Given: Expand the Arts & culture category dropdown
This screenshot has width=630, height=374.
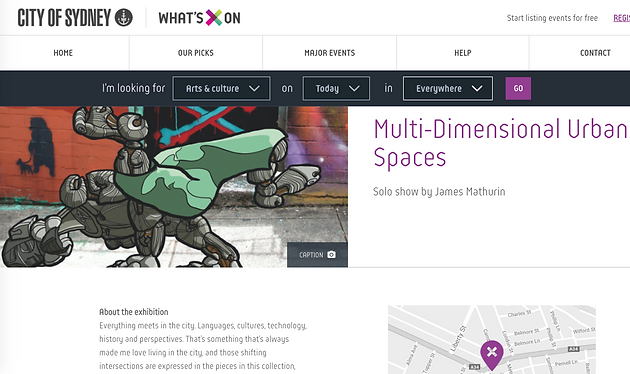Looking at the screenshot, I should 221,88.
